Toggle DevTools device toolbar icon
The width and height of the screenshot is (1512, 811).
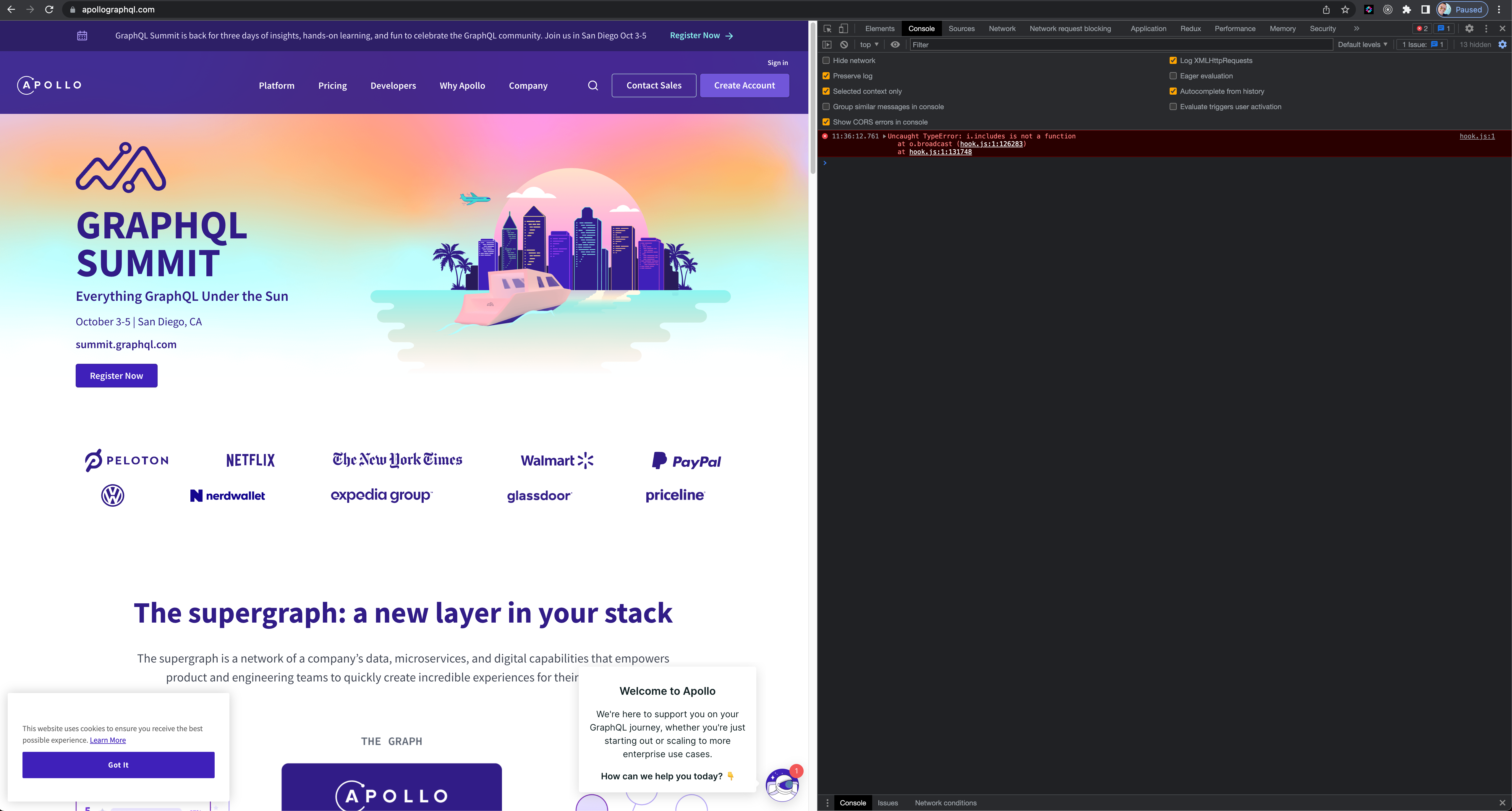click(x=843, y=28)
